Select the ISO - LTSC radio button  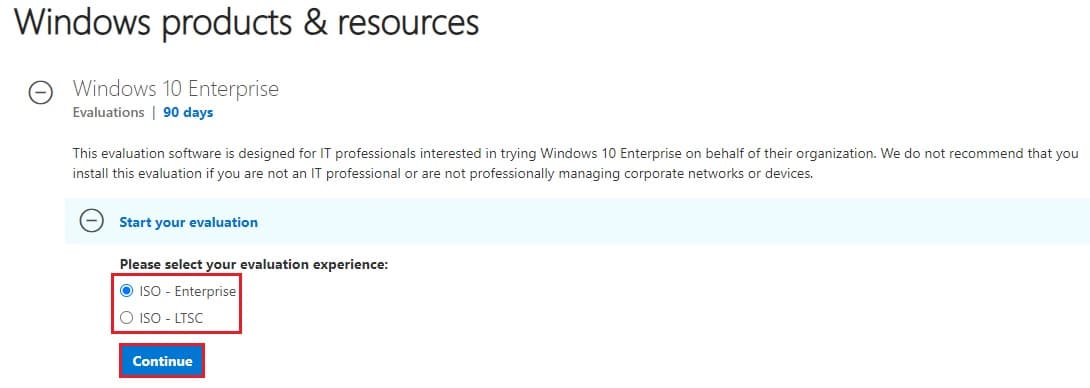127,318
